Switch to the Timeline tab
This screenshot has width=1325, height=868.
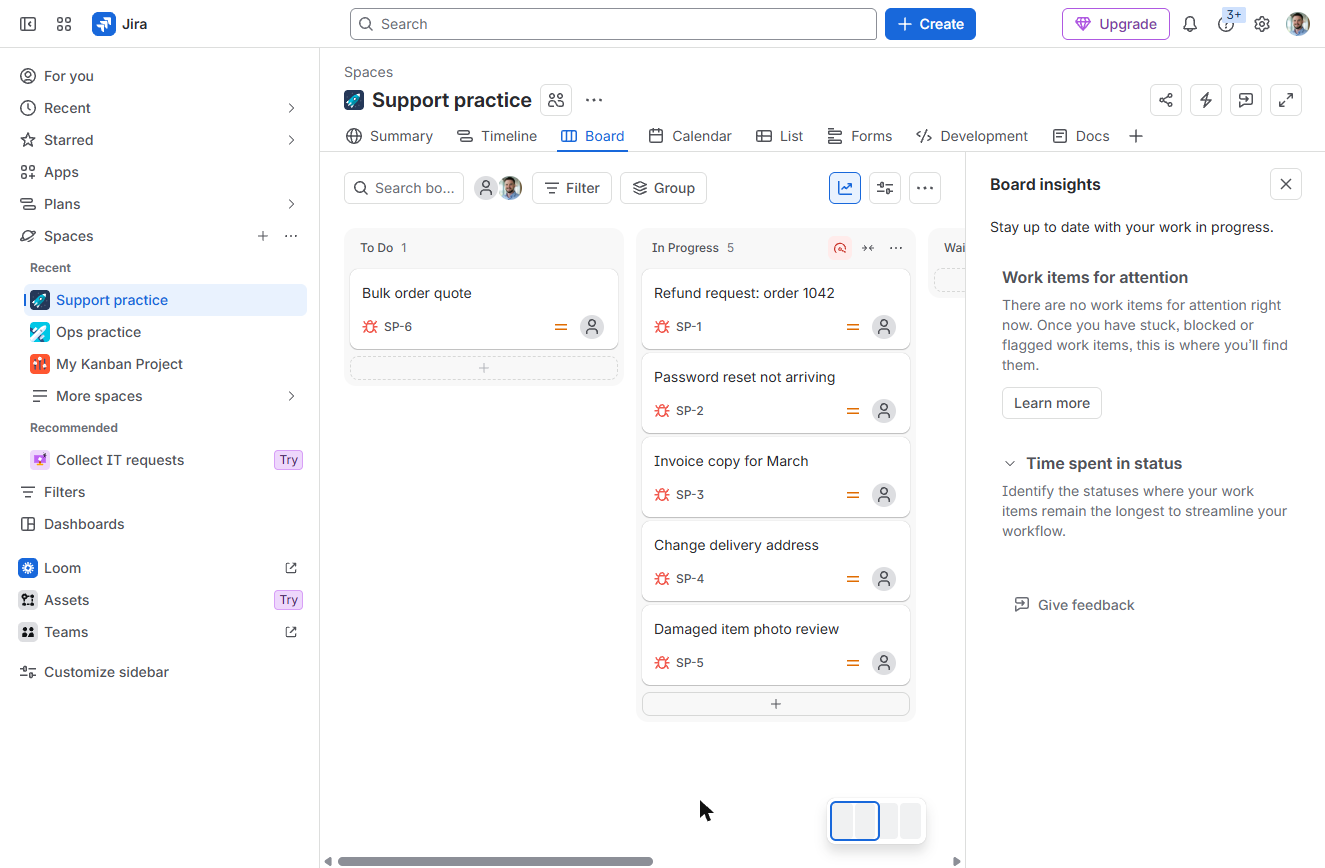tap(497, 136)
